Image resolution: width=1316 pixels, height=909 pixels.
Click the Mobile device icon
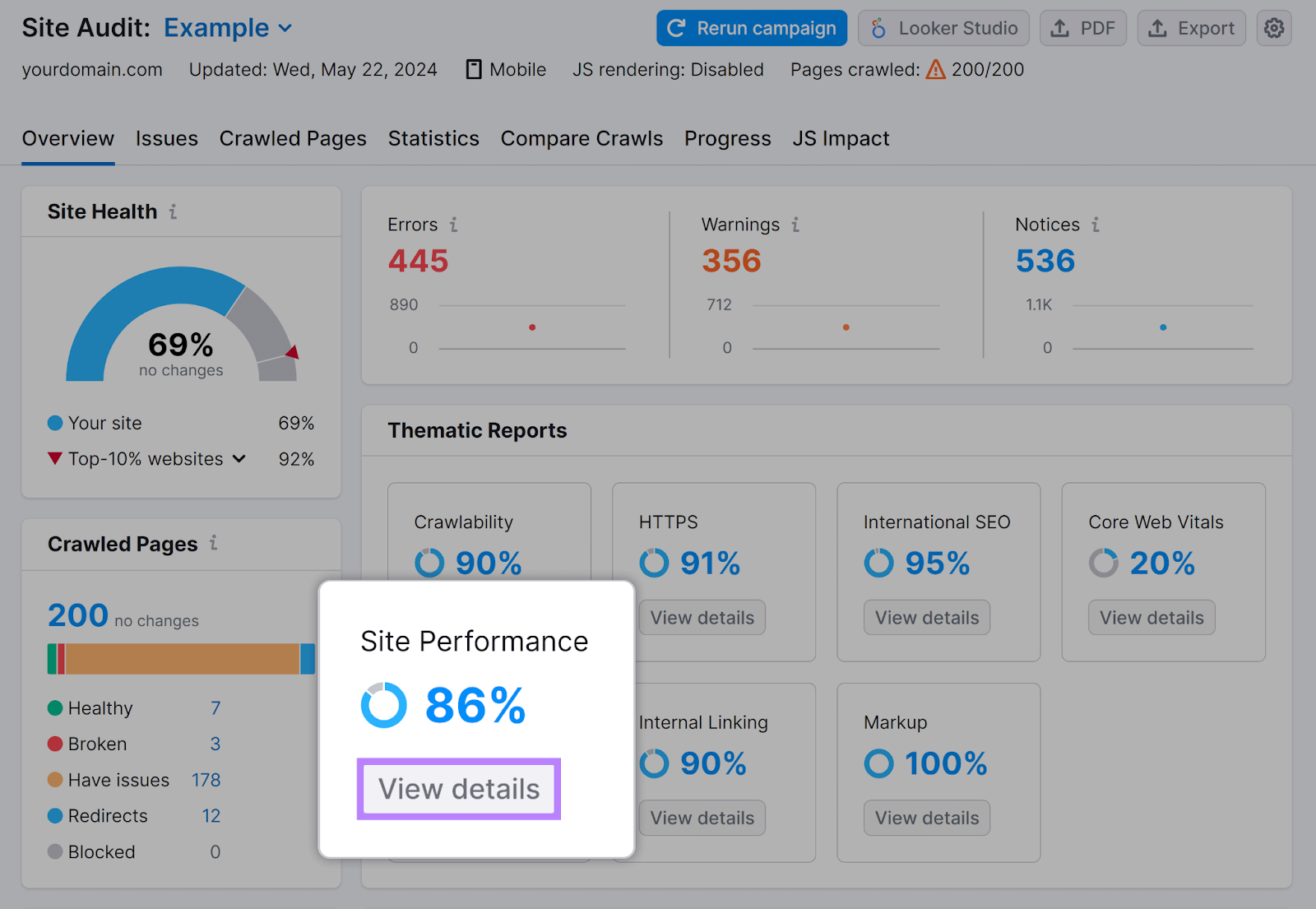(x=473, y=69)
